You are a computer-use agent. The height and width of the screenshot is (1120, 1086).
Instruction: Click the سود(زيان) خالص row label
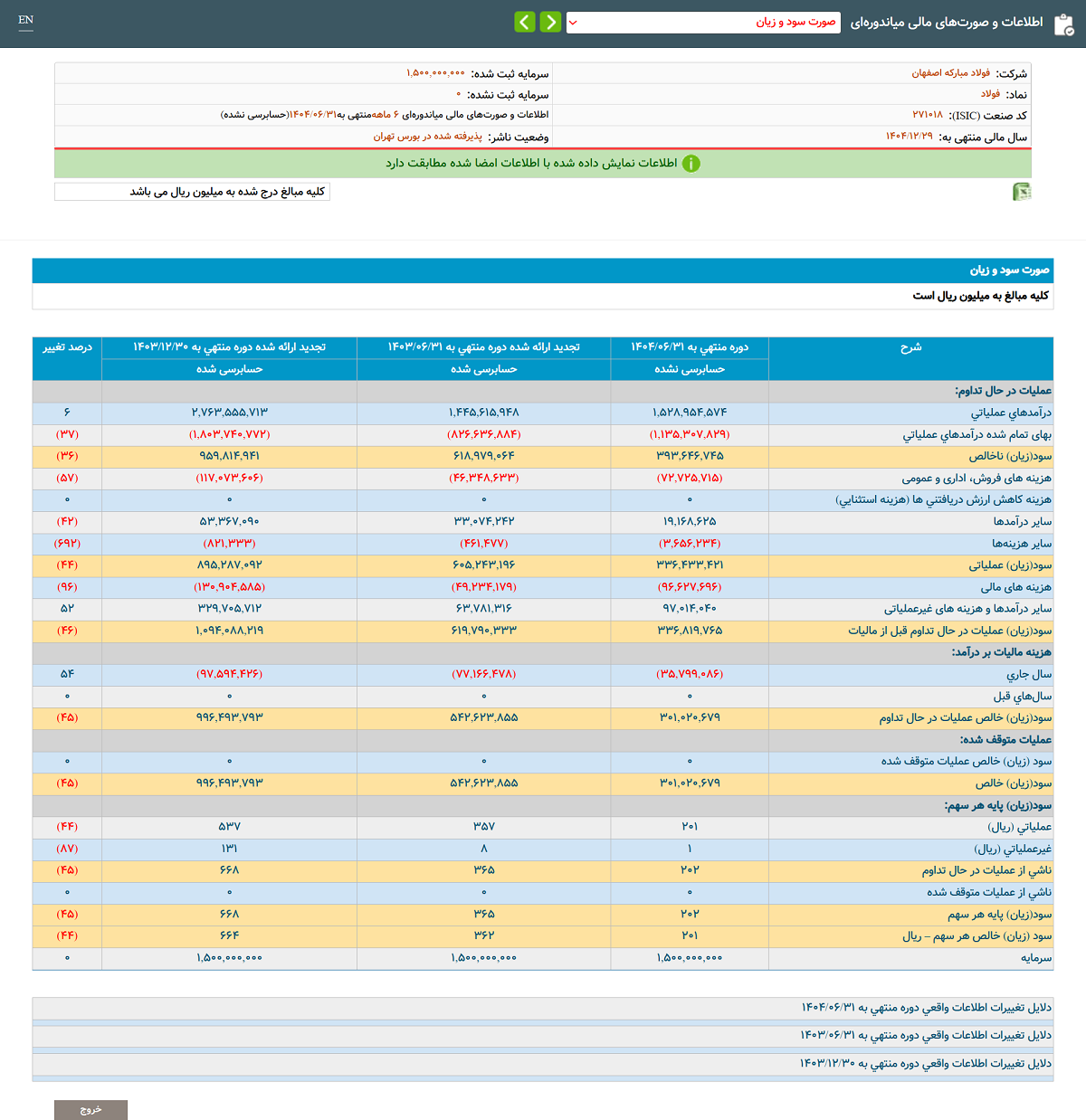(x=1013, y=783)
